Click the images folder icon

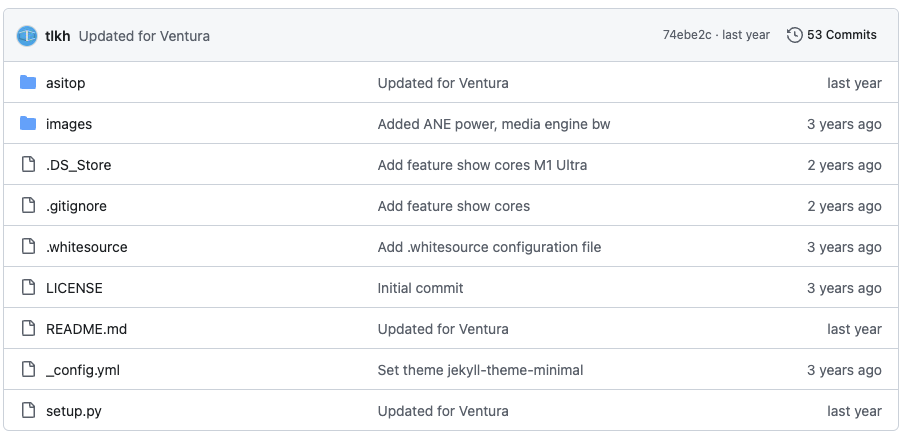click(28, 124)
